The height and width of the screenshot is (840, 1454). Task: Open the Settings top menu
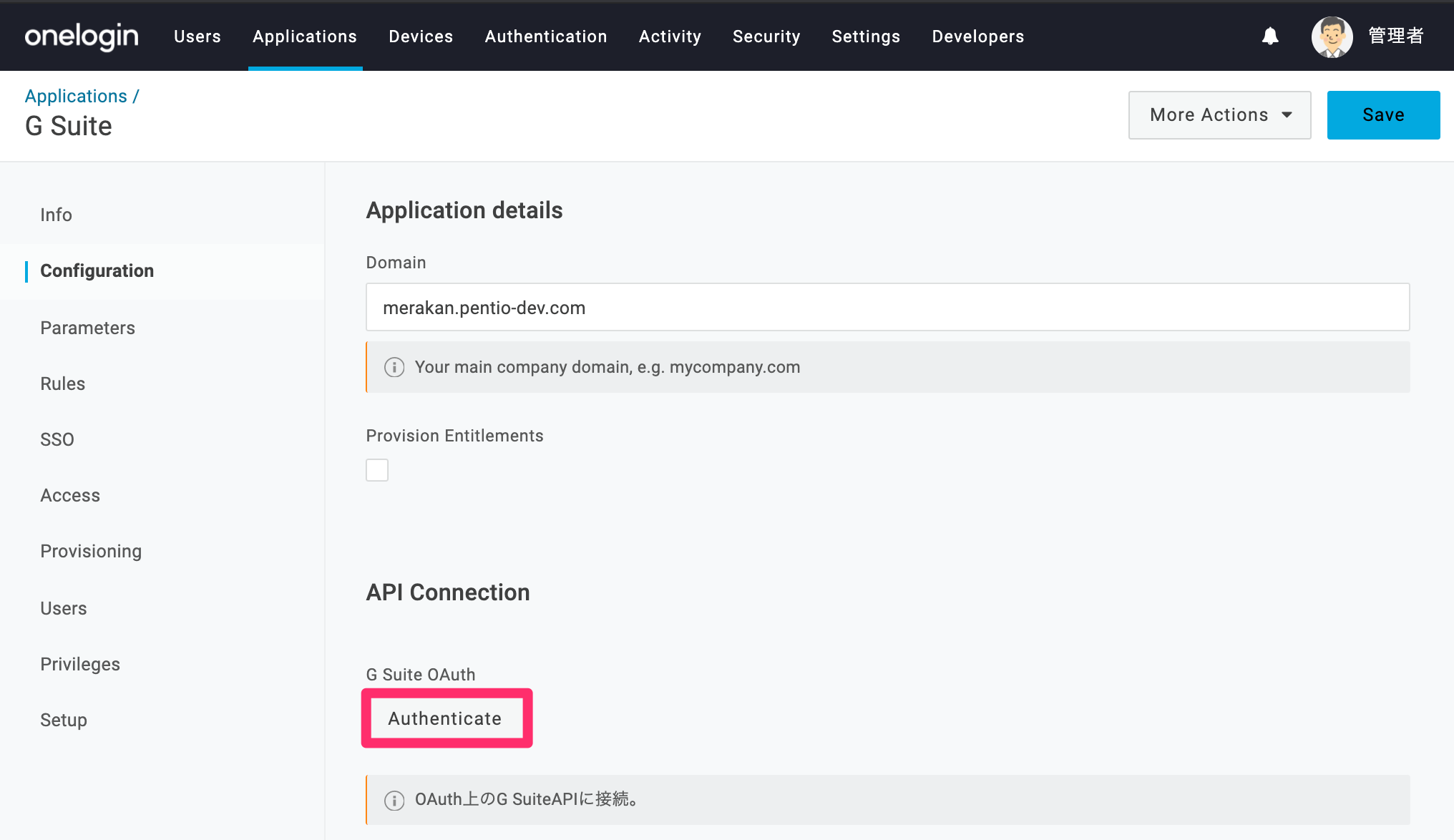pyautogui.click(x=866, y=36)
